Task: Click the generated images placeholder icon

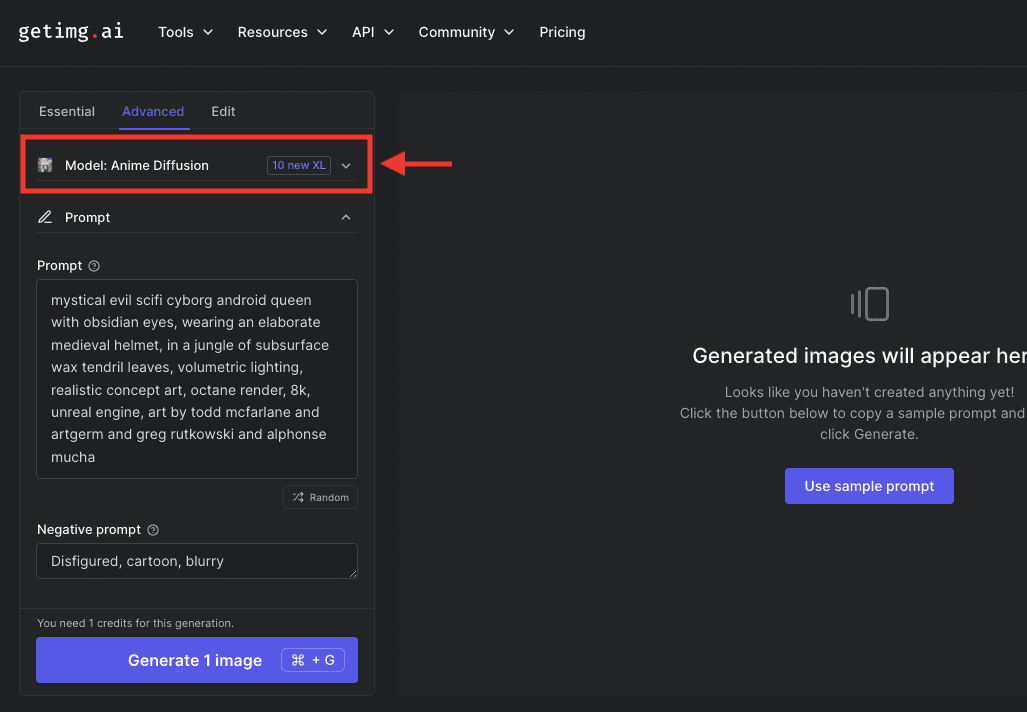Action: [x=869, y=304]
